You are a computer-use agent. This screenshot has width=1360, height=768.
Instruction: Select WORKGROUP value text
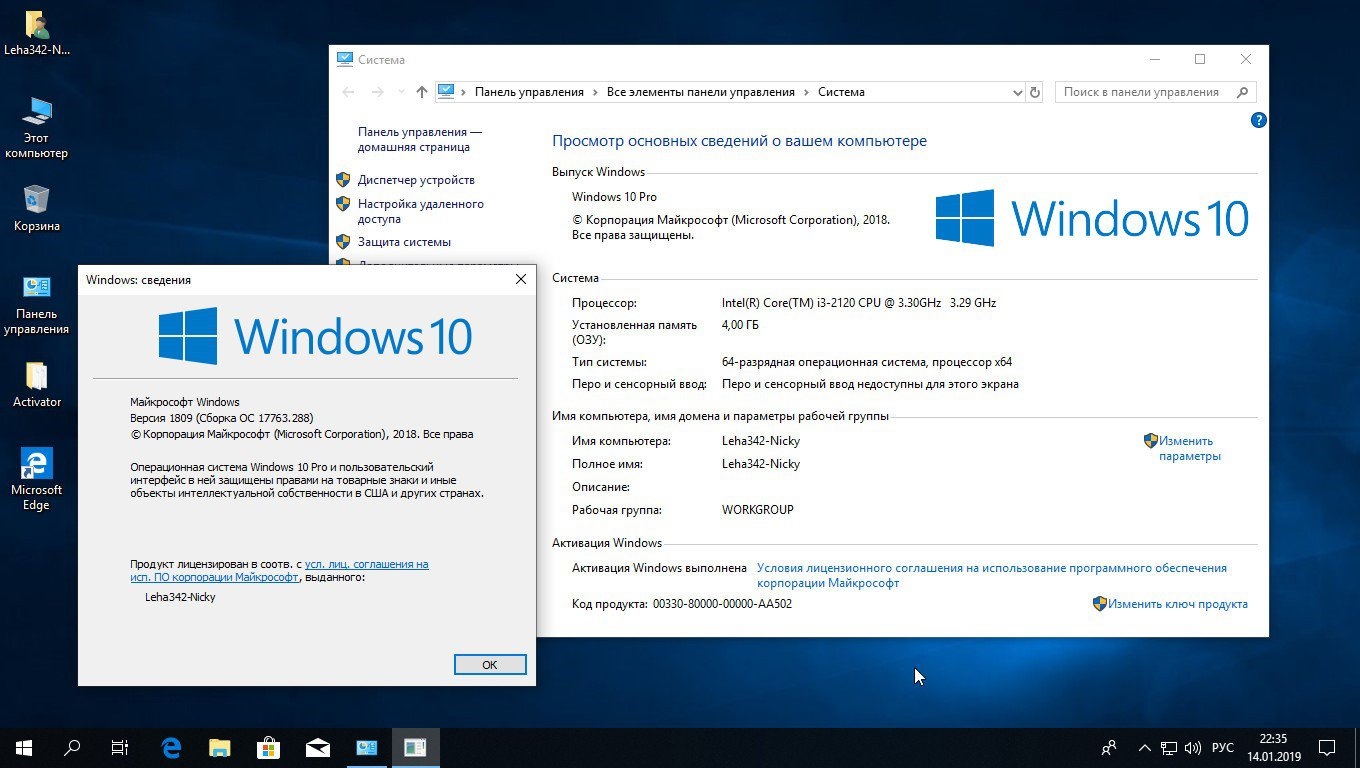point(758,510)
